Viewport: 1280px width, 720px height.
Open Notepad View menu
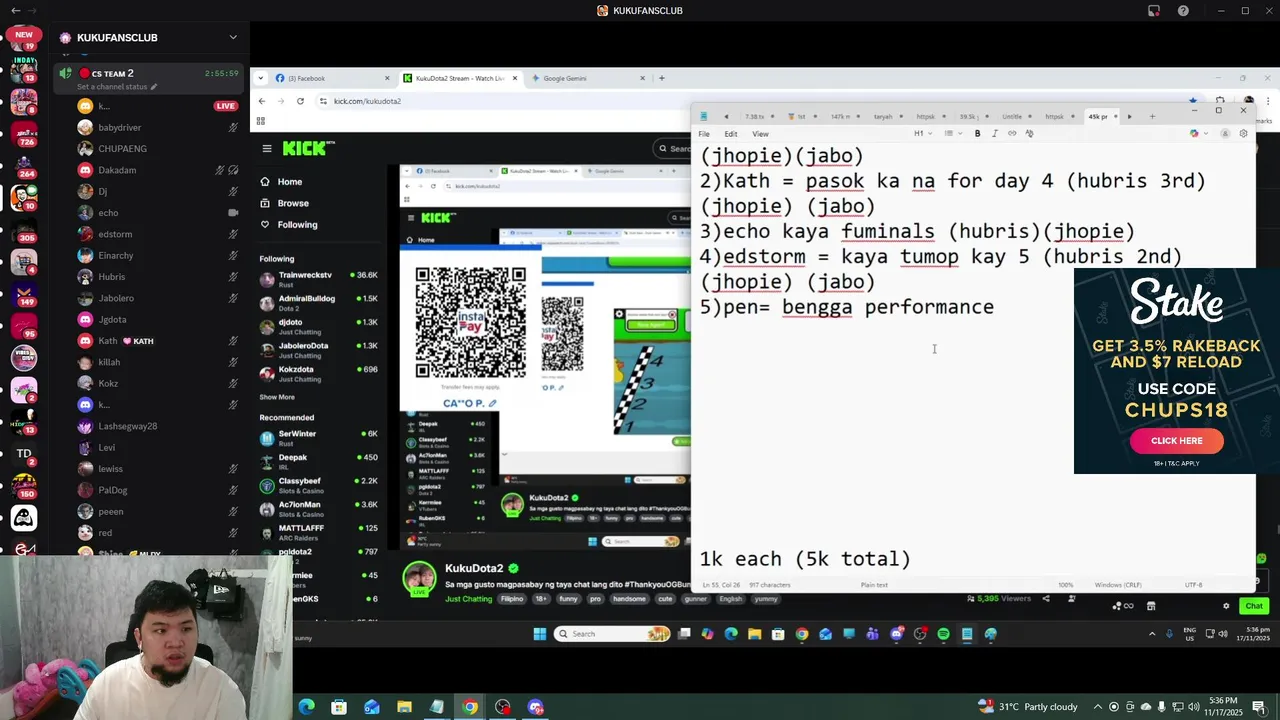tap(760, 134)
